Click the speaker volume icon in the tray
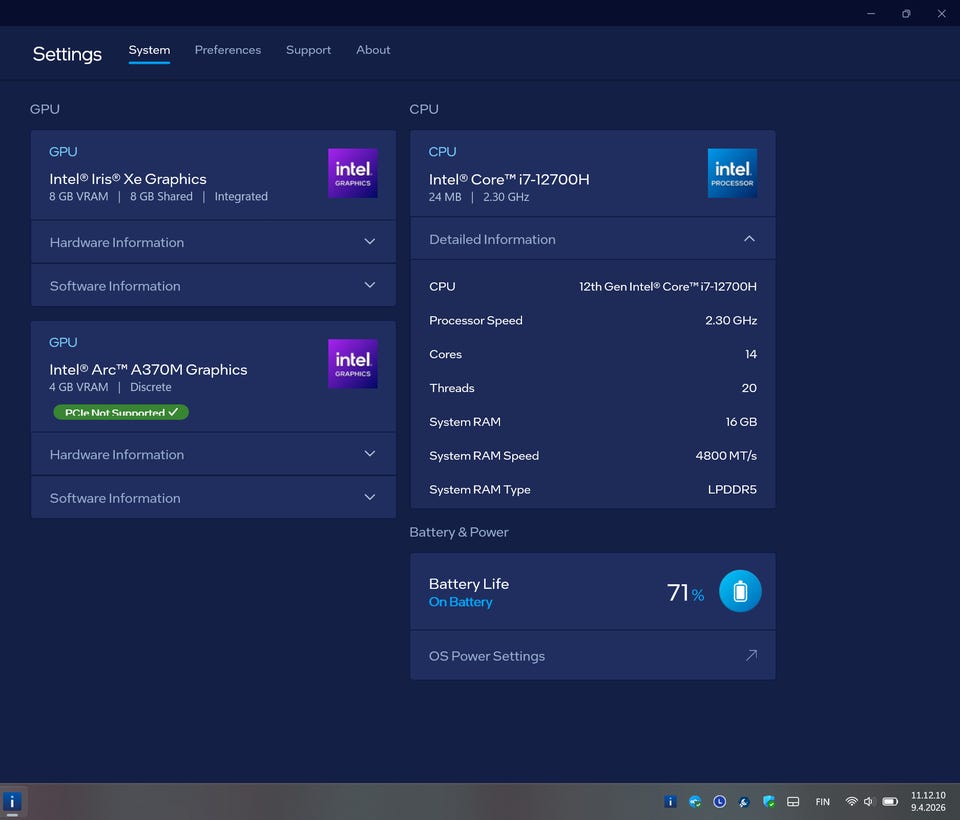Image resolution: width=960 pixels, height=820 pixels. pos(868,801)
